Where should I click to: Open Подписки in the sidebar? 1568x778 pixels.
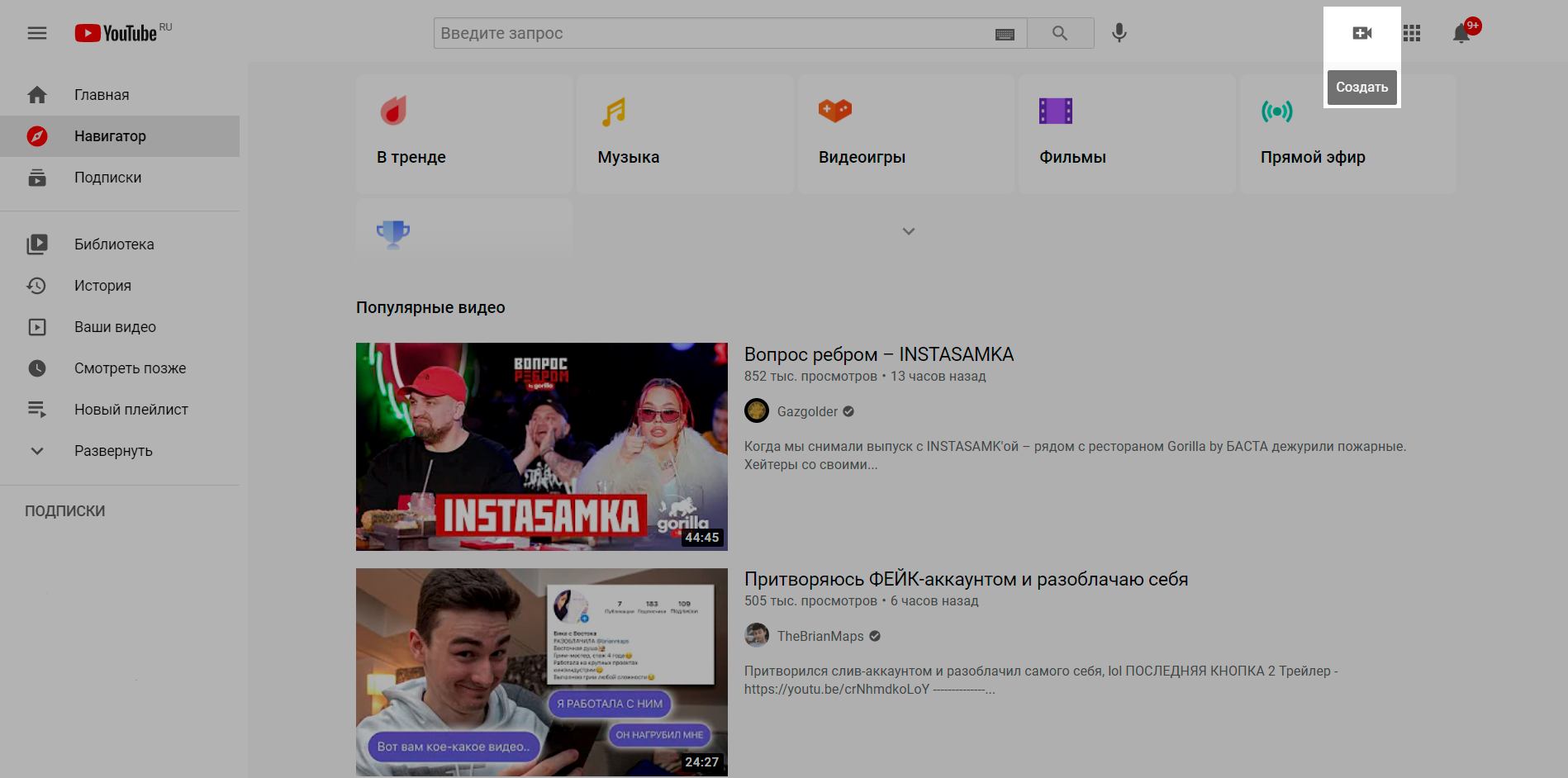click(120, 178)
